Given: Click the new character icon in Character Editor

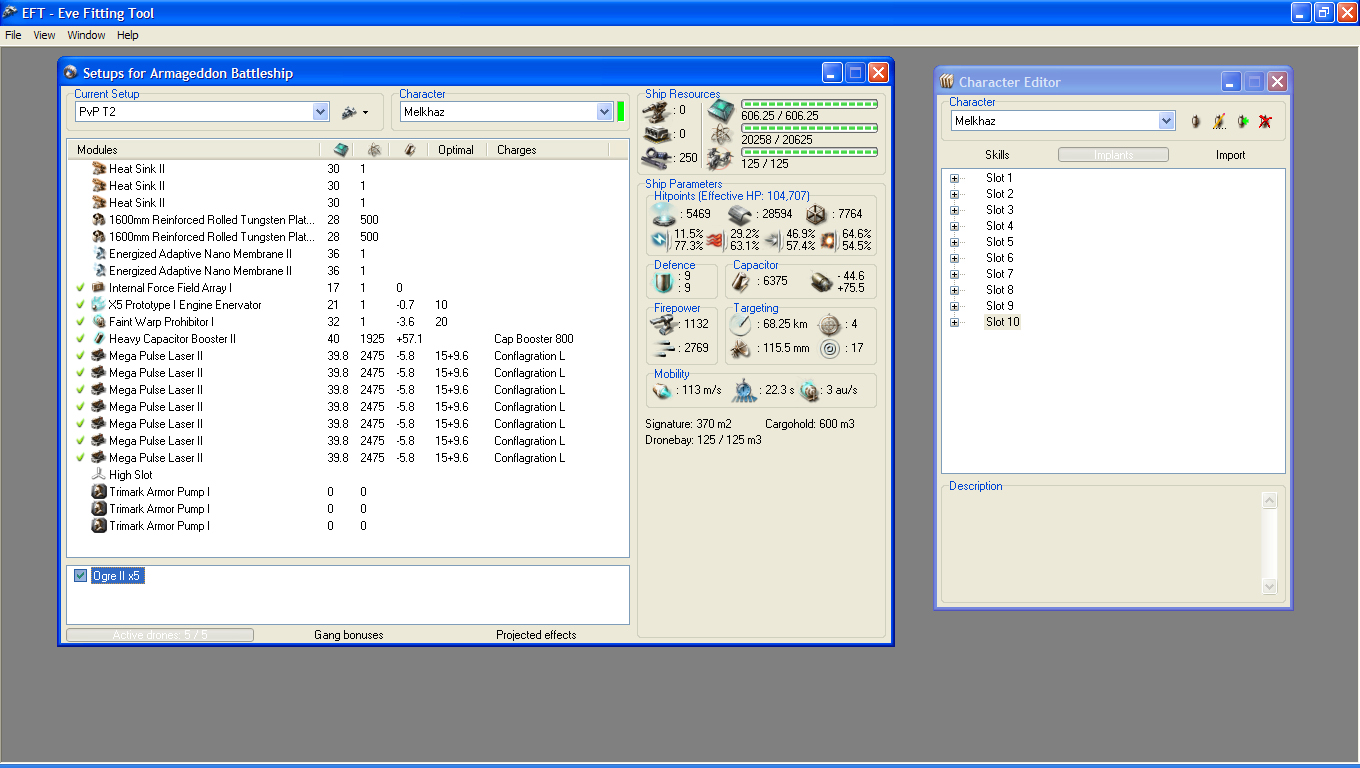Looking at the screenshot, I should (x=1195, y=121).
